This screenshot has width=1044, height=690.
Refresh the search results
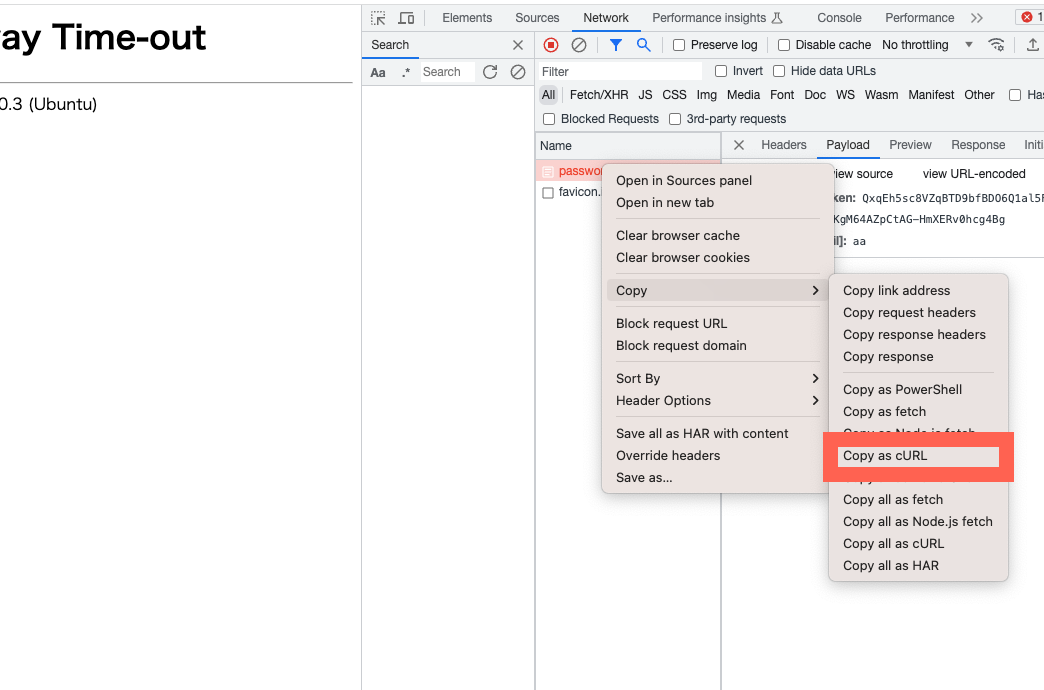pyautogui.click(x=490, y=72)
